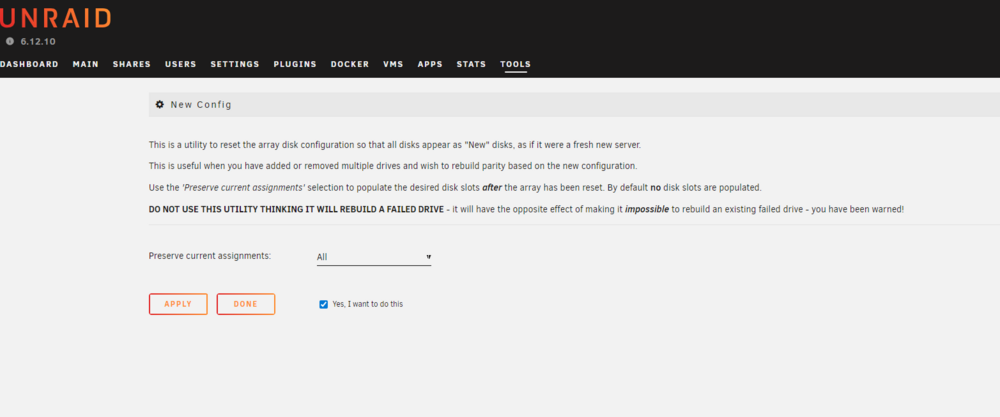Select the Tools menu item
This screenshot has height=417, width=1000.
(515, 64)
